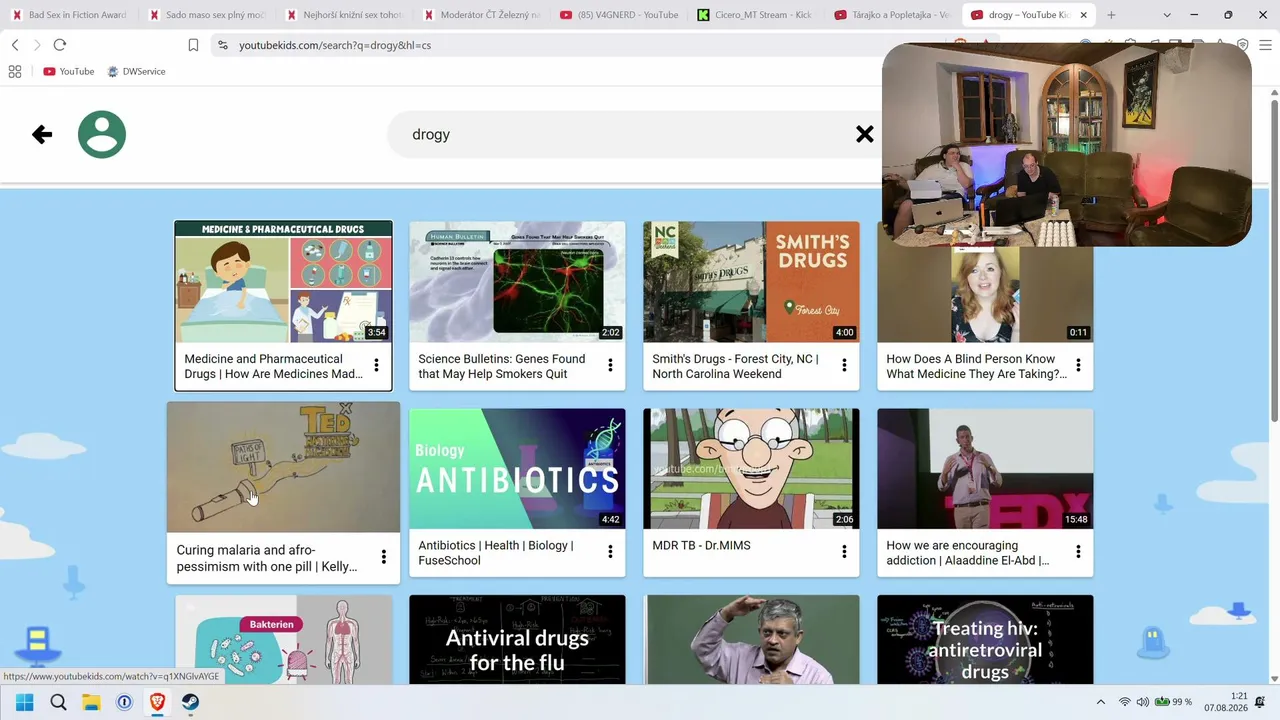Open 'Medicine and Pharmaceutical Drugs' video title
This screenshot has width=1280, height=720.
[x=273, y=366]
